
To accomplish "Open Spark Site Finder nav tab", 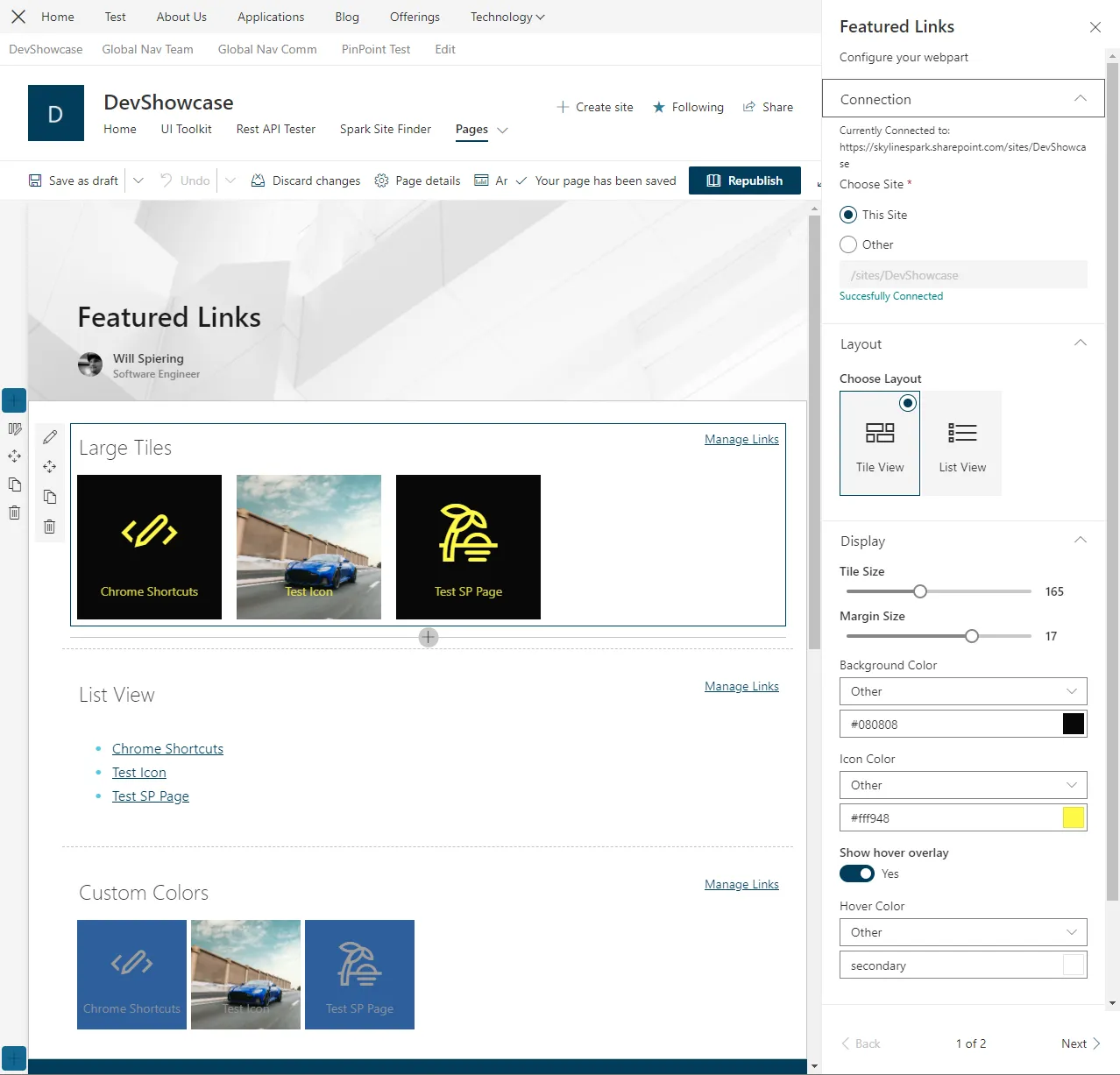I will coord(386,129).
